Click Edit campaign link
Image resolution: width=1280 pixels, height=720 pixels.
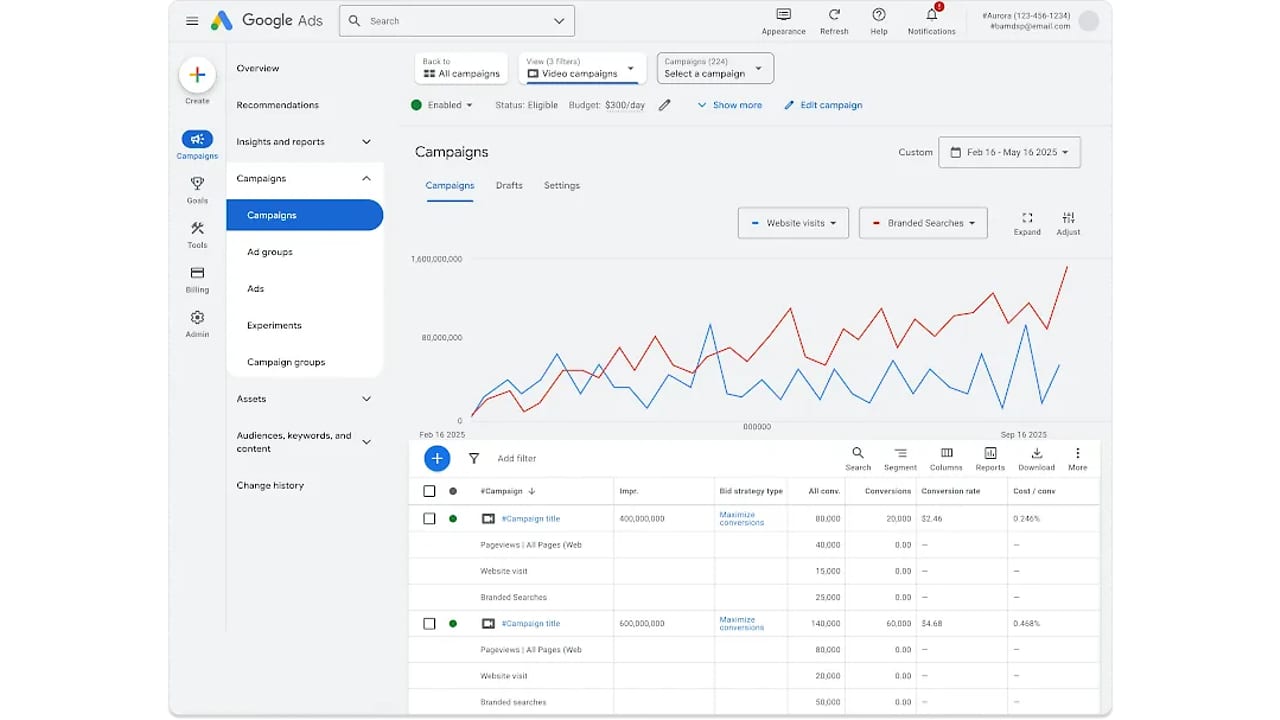[x=823, y=105]
